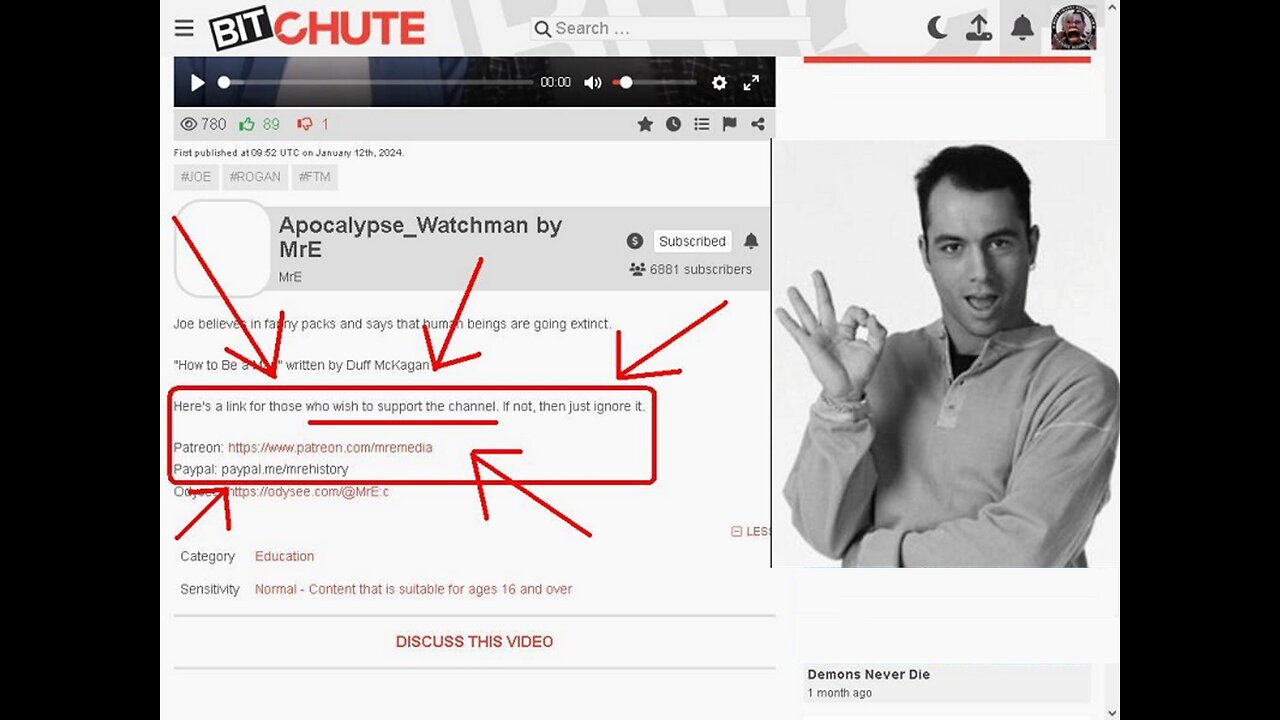Open the #FTM hashtag
Screen dimensions: 1280x720
click(315, 177)
